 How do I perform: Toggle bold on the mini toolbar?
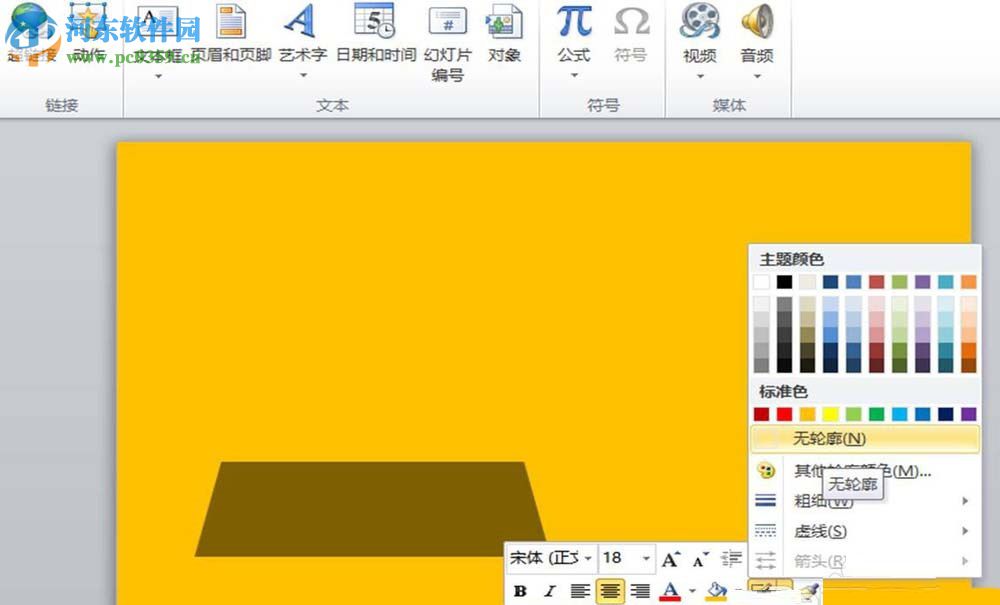521,590
